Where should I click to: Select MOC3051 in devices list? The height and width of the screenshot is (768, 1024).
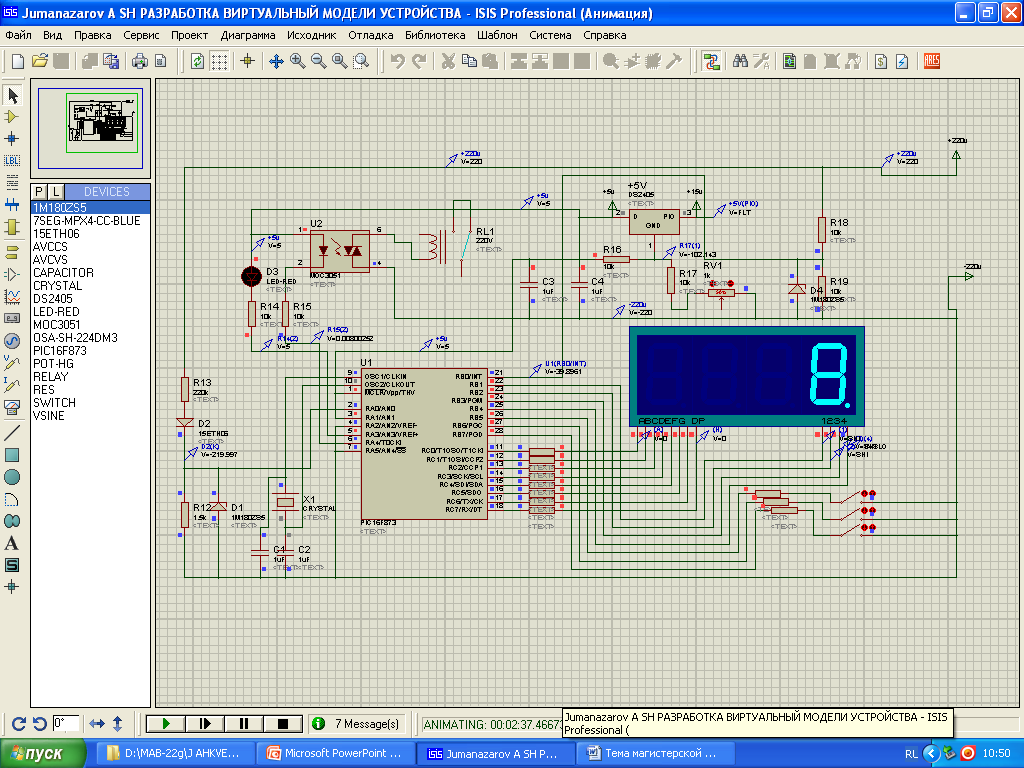57,325
